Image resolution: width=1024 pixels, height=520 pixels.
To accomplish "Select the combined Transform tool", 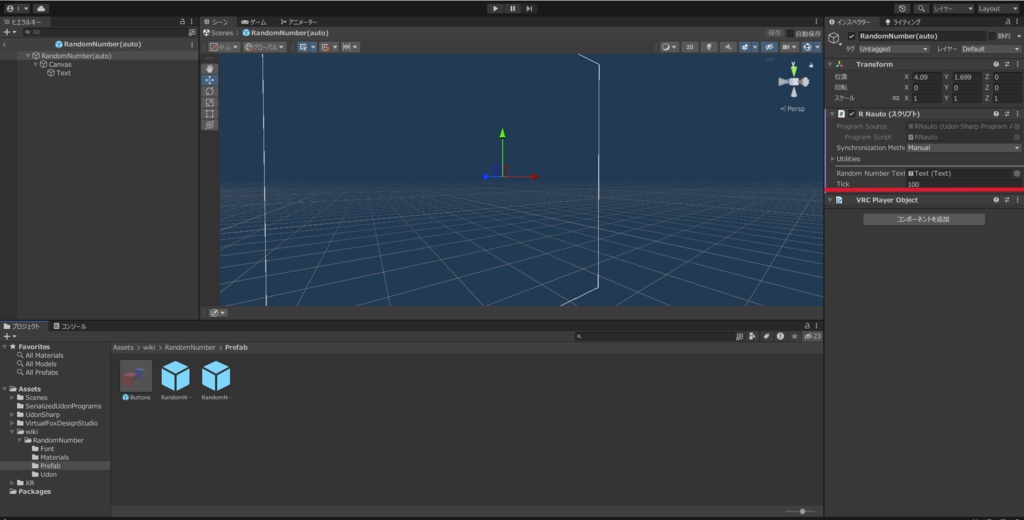I will [x=210, y=125].
